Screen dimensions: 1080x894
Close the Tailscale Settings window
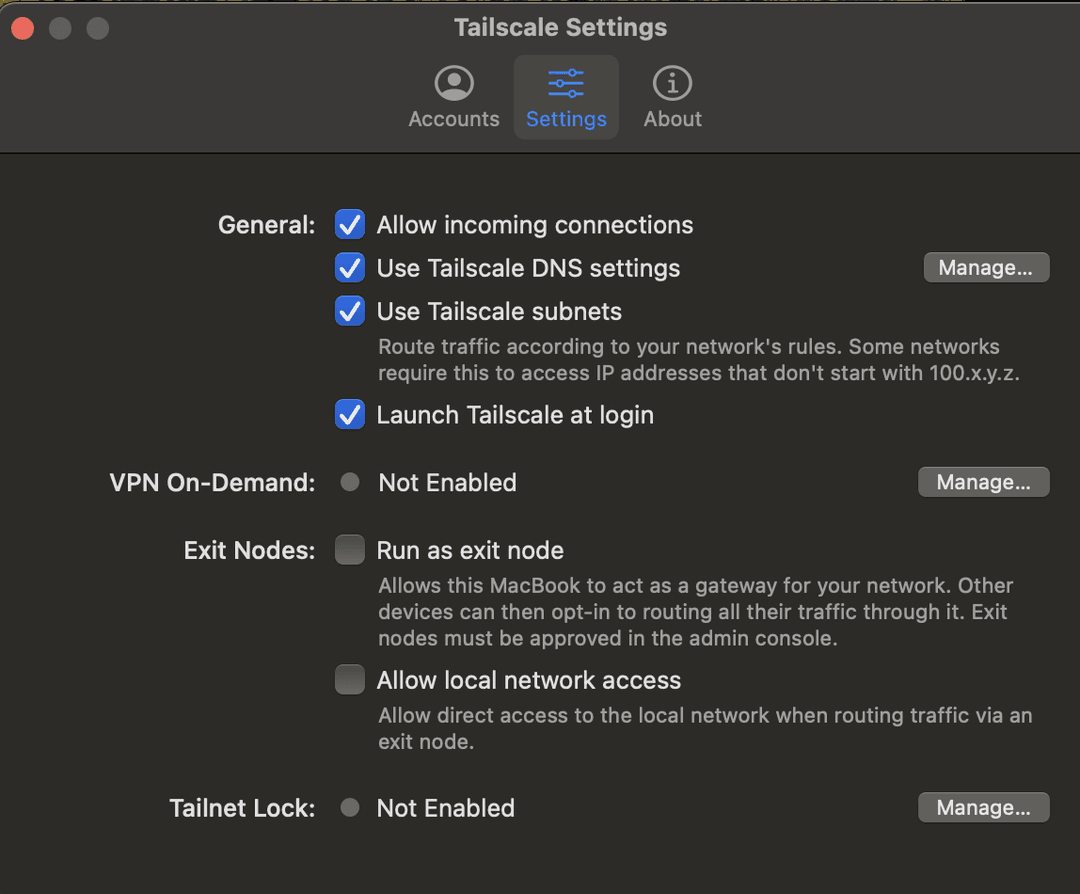click(22, 28)
